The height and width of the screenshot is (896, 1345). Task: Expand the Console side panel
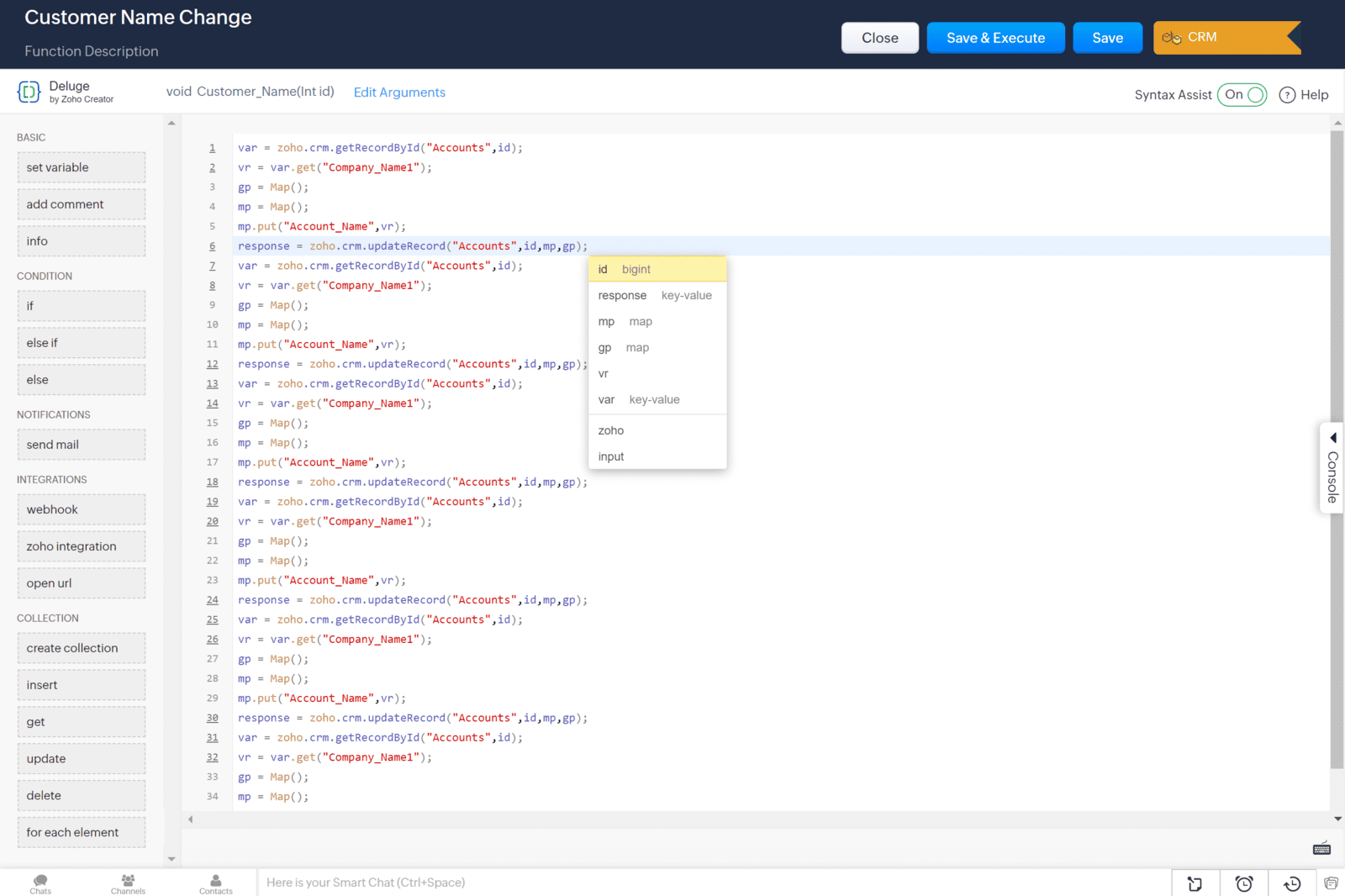click(1332, 467)
